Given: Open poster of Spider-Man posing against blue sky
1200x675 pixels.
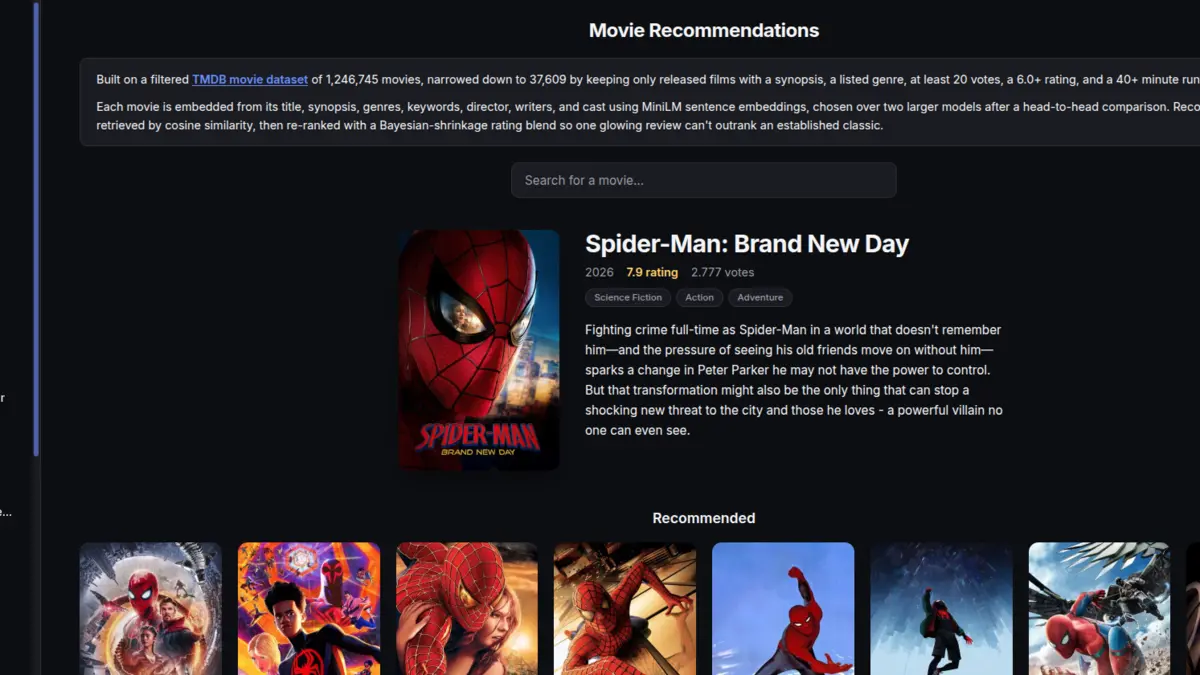Looking at the screenshot, I should tap(783, 609).
